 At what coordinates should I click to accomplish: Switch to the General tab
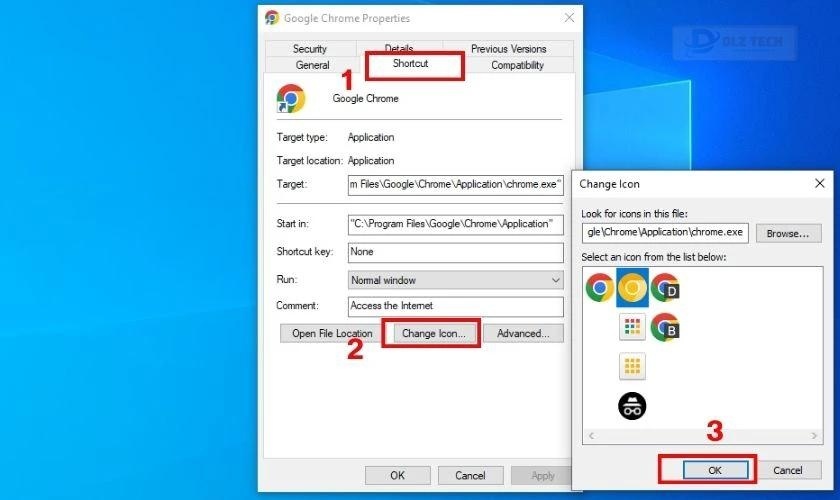point(312,65)
